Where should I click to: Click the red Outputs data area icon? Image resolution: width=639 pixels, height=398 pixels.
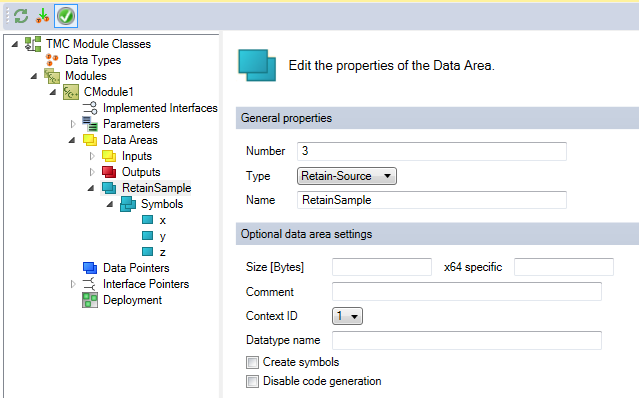coord(109,172)
